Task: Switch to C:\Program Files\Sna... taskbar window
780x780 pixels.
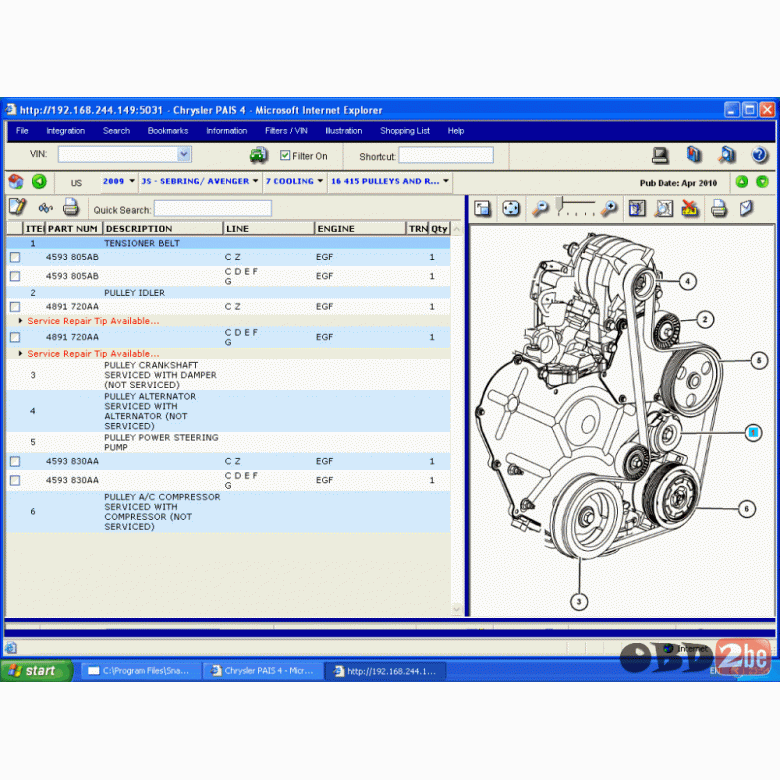Action: click(141, 671)
